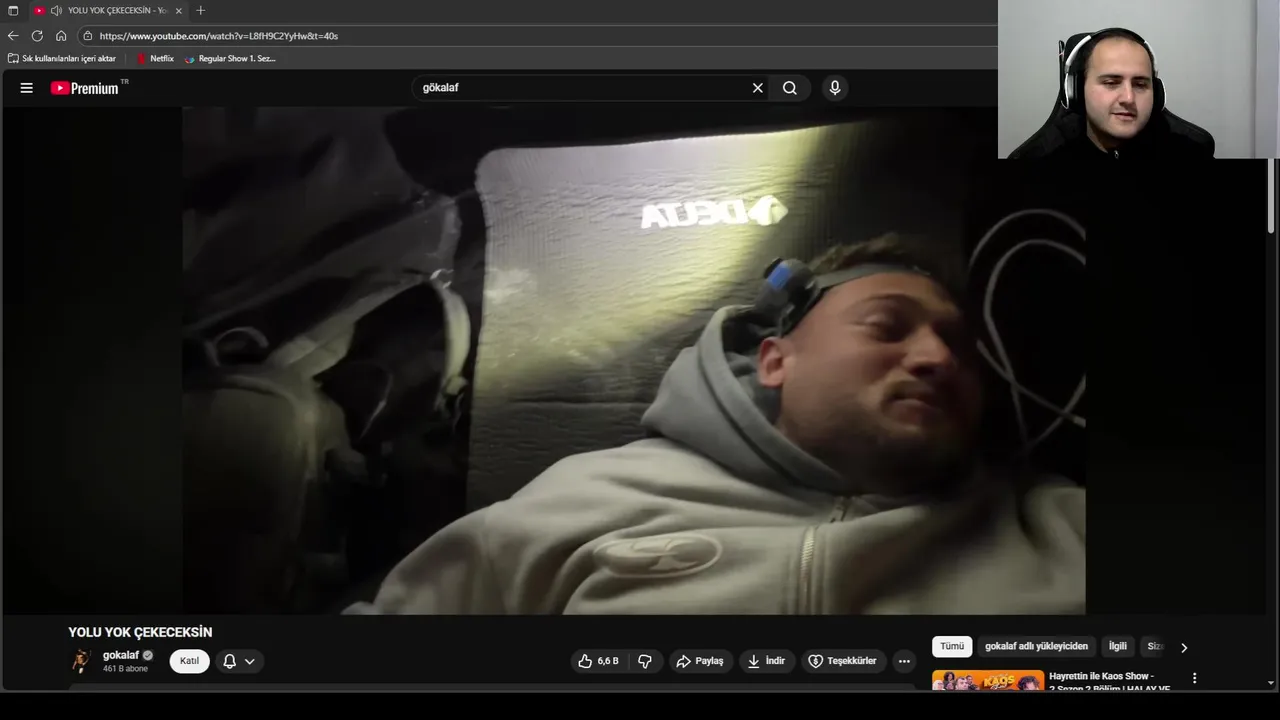Open the YouTube guide hamburger menu

27,88
